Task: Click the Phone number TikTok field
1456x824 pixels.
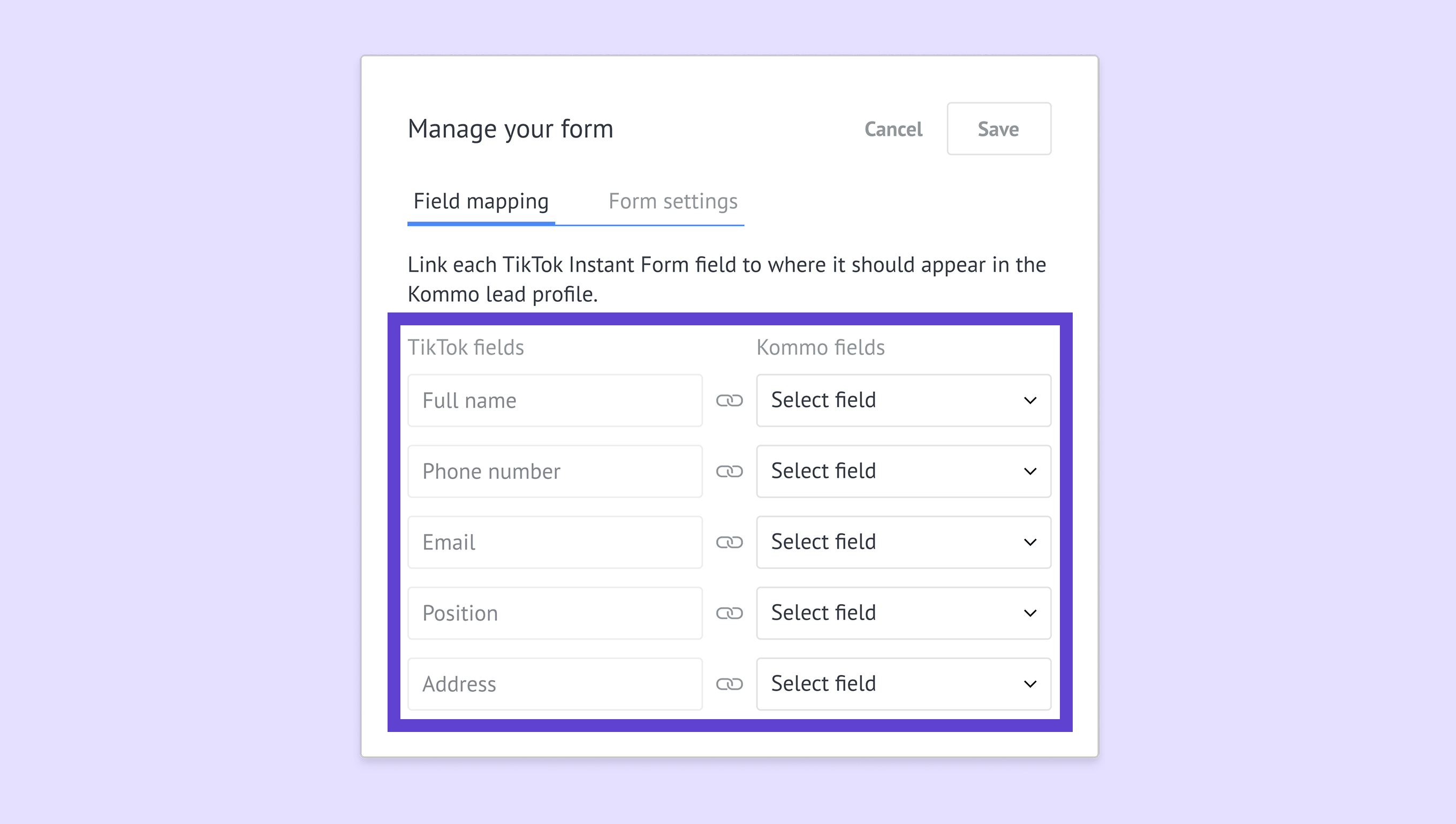Action: pos(555,471)
